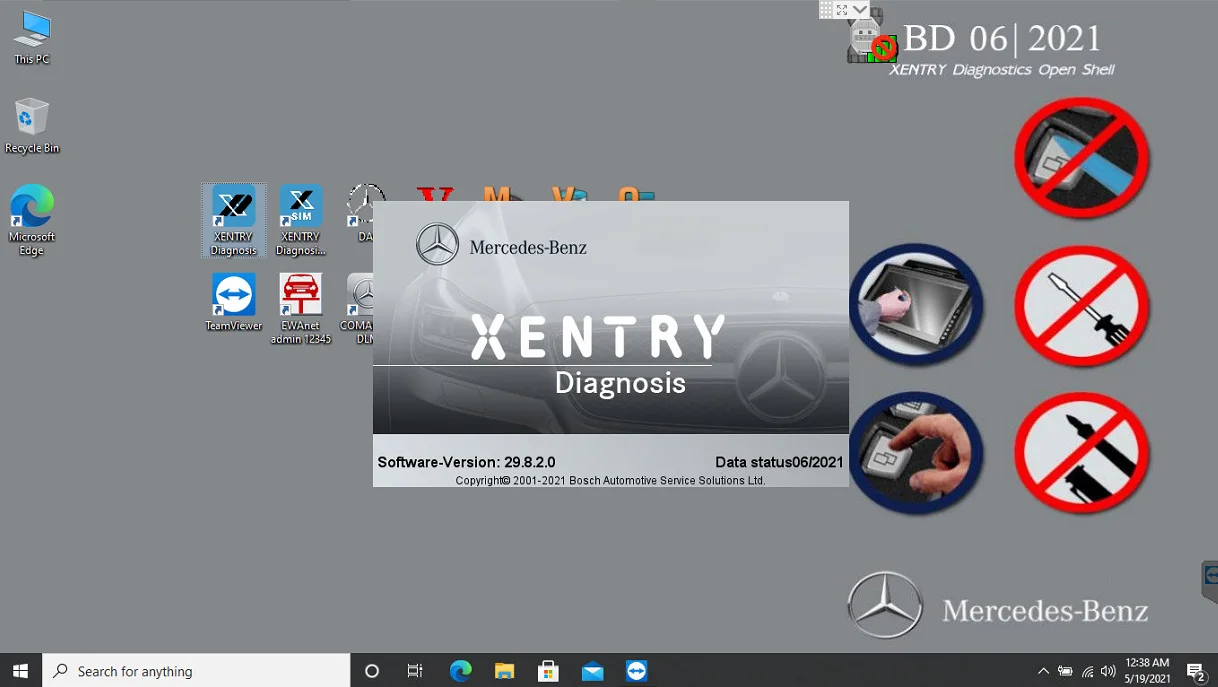Select the DAS shortcut with Mercedes star
This screenshot has height=687, width=1218.
[364, 213]
